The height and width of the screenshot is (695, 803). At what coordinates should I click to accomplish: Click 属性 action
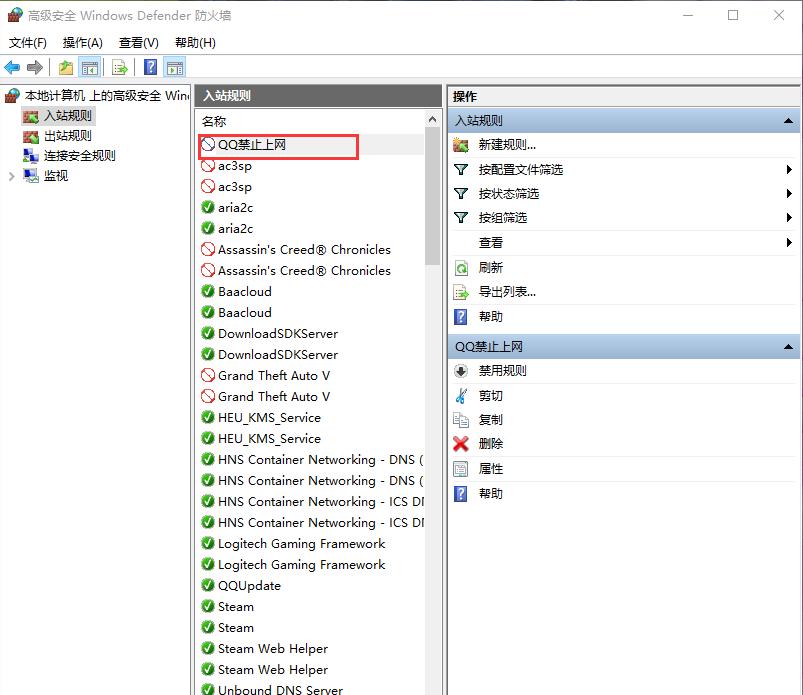tap(490, 469)
